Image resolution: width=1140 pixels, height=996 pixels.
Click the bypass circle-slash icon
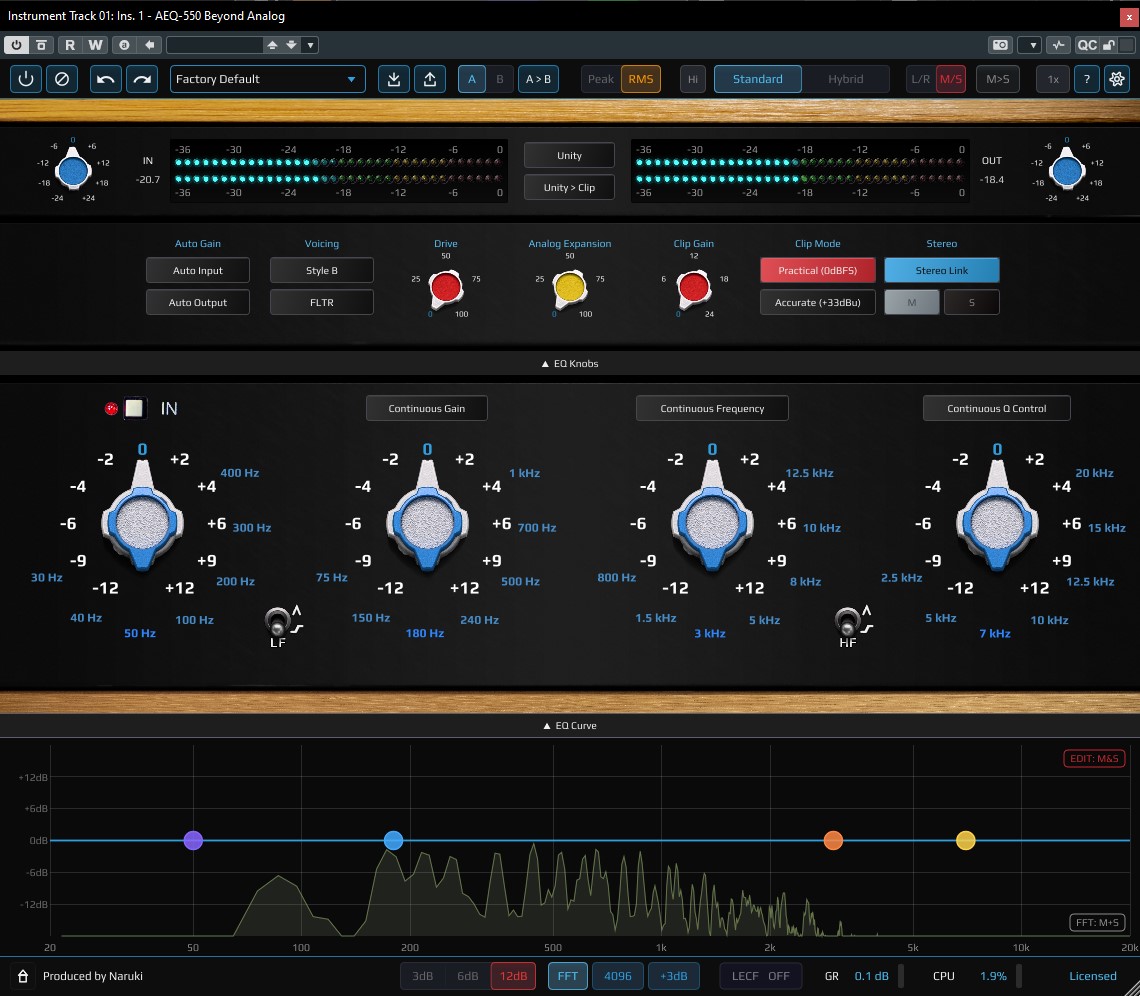pos(62,79)
